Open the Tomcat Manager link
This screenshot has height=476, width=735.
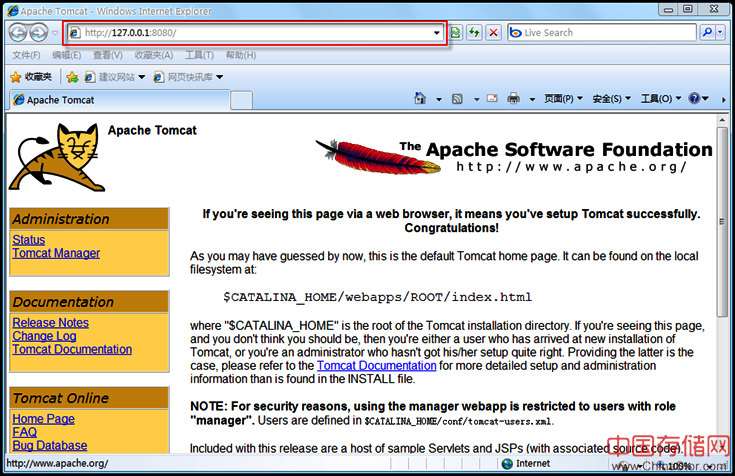(x=56, y=253)
